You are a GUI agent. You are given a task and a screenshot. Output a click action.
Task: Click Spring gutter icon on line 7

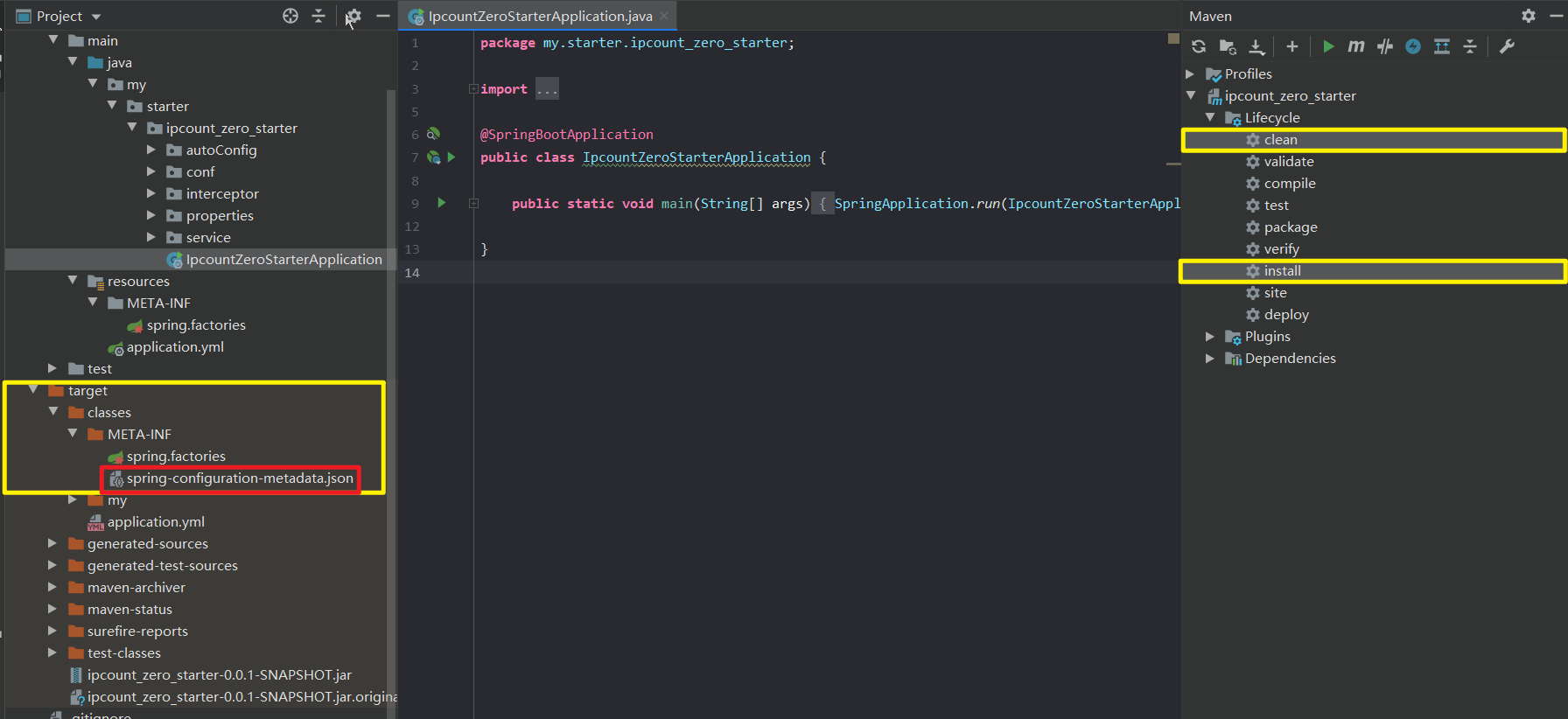click(x=433, y=157)
